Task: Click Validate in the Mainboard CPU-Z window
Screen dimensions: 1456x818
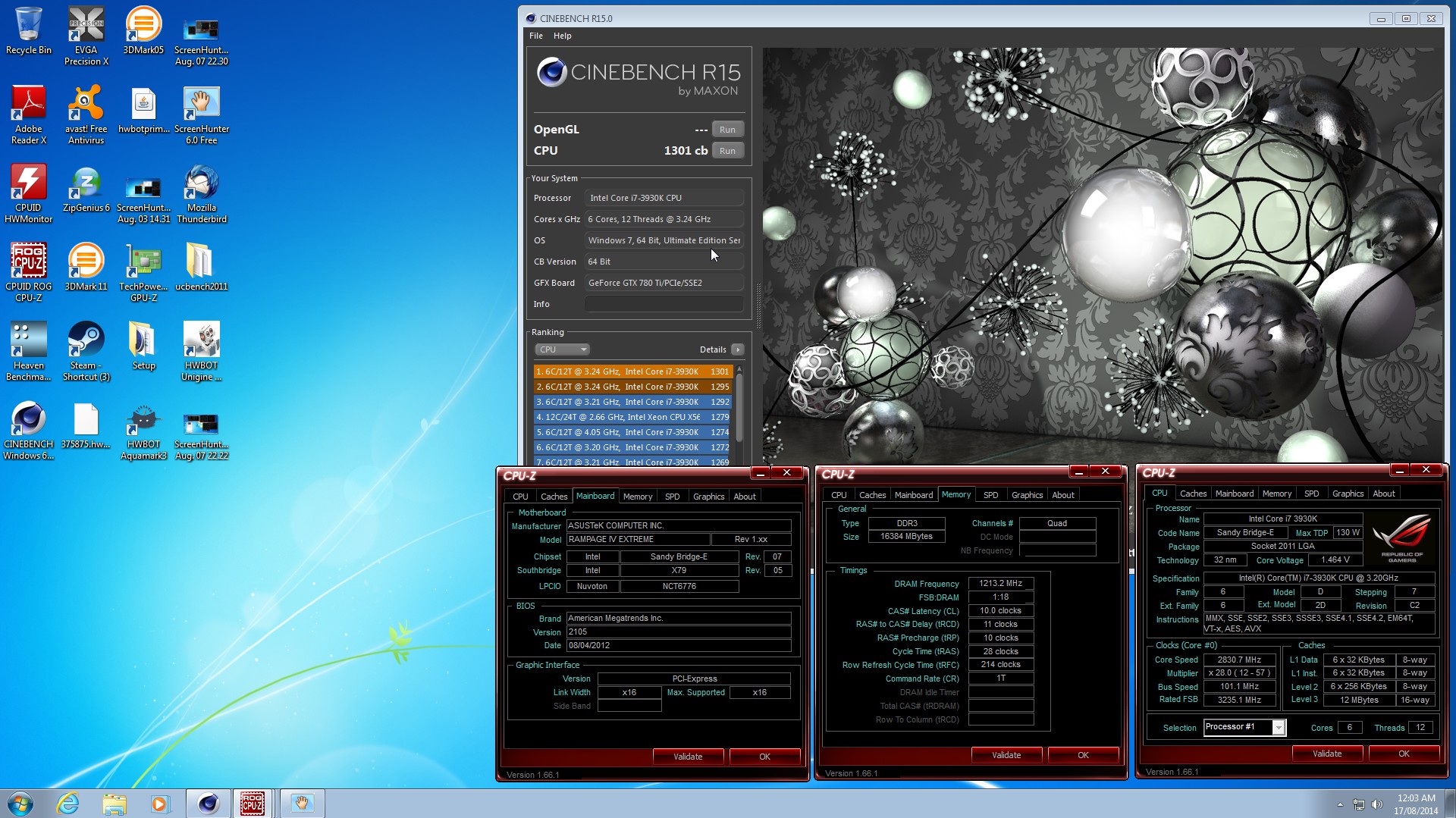Action: pos(689,757)
